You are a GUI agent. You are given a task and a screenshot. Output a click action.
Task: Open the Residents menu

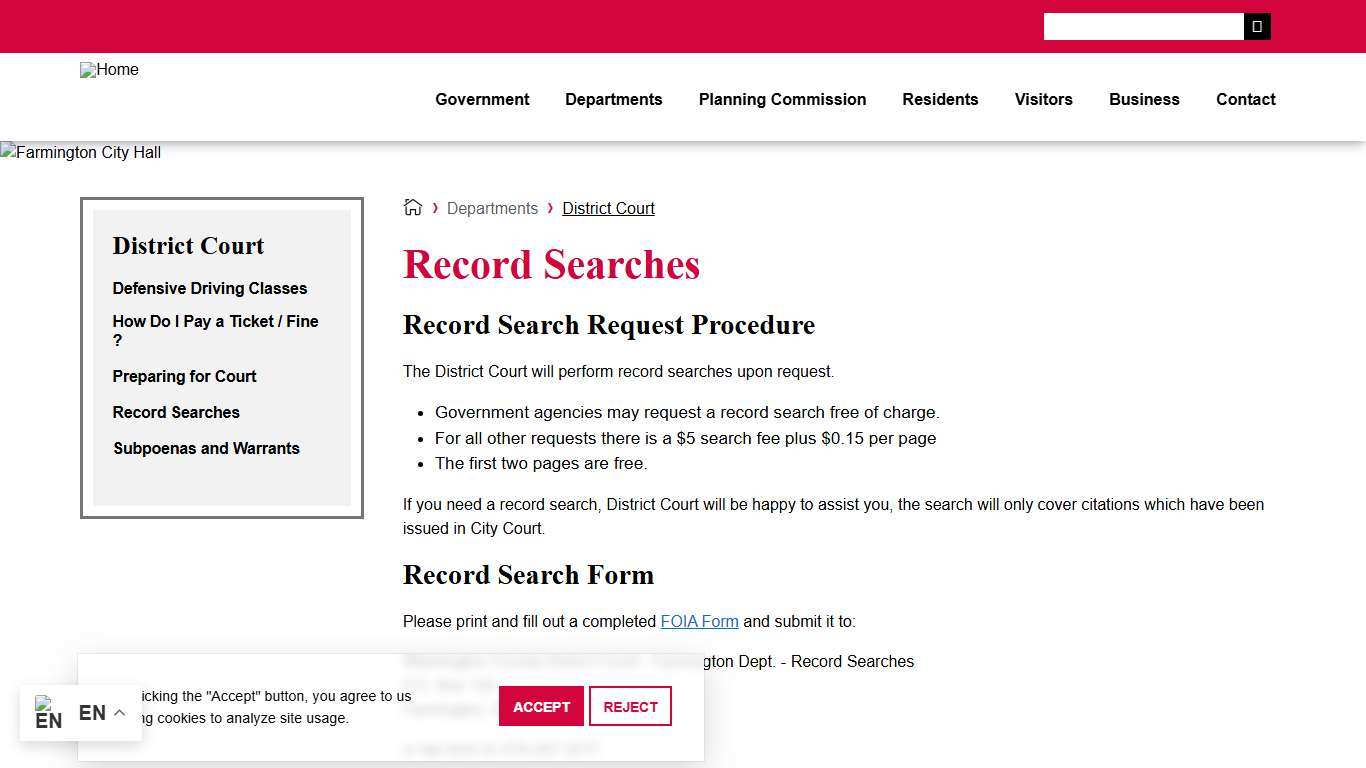(x=940, y=99)
